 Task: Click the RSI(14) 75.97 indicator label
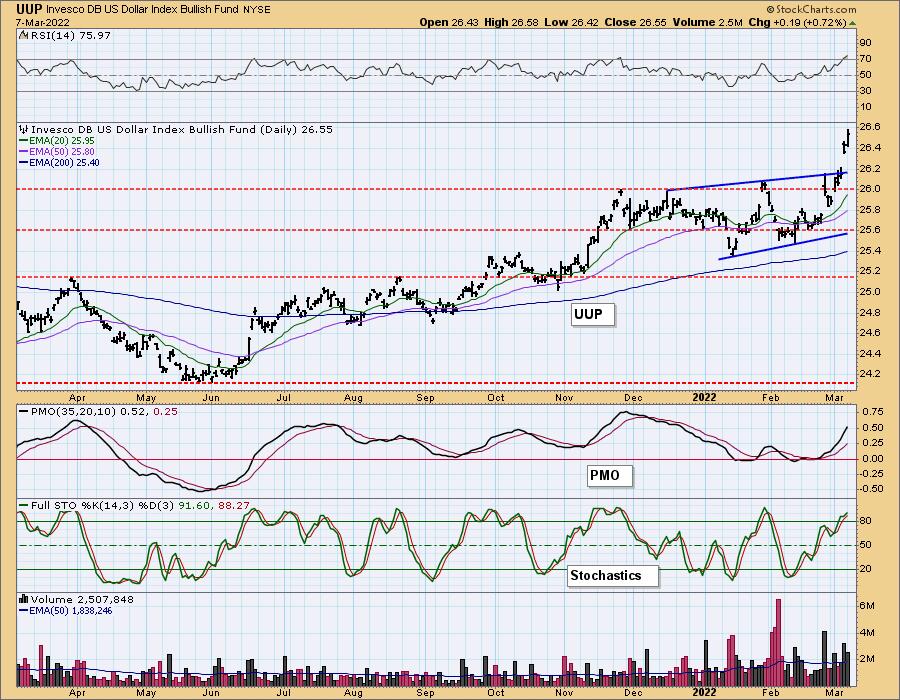click(69, 35)
